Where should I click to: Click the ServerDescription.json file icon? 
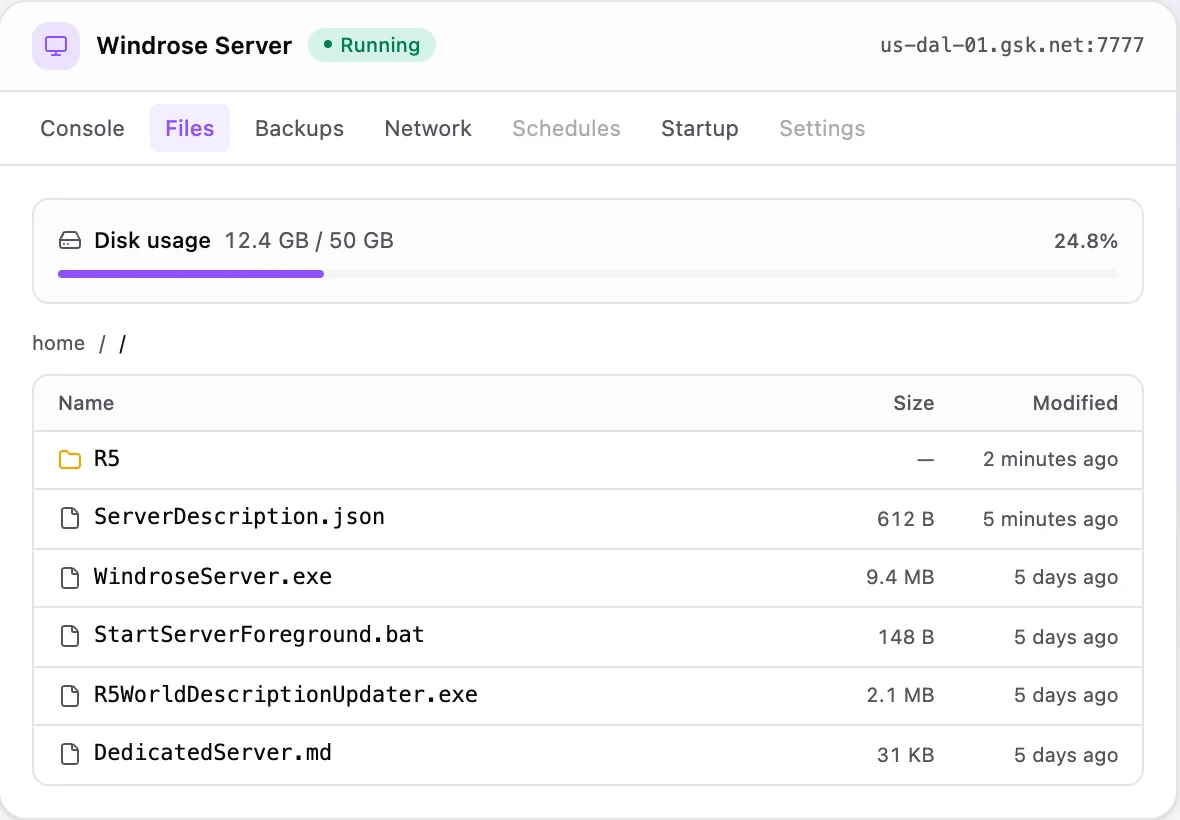coord(70,518)
